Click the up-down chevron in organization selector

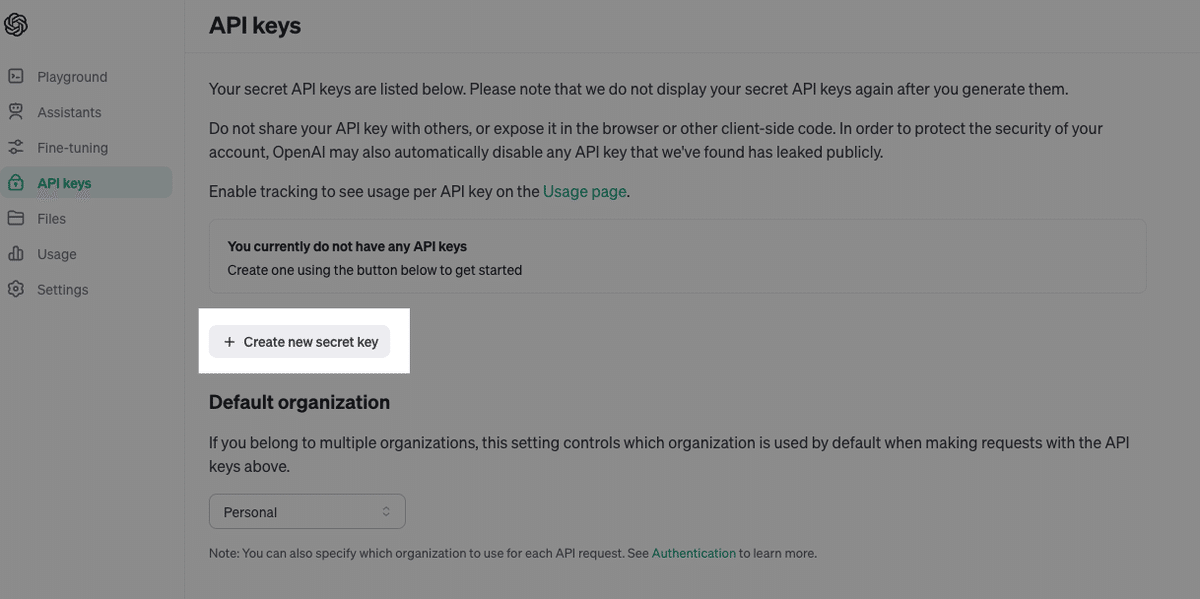pos(386,511)
